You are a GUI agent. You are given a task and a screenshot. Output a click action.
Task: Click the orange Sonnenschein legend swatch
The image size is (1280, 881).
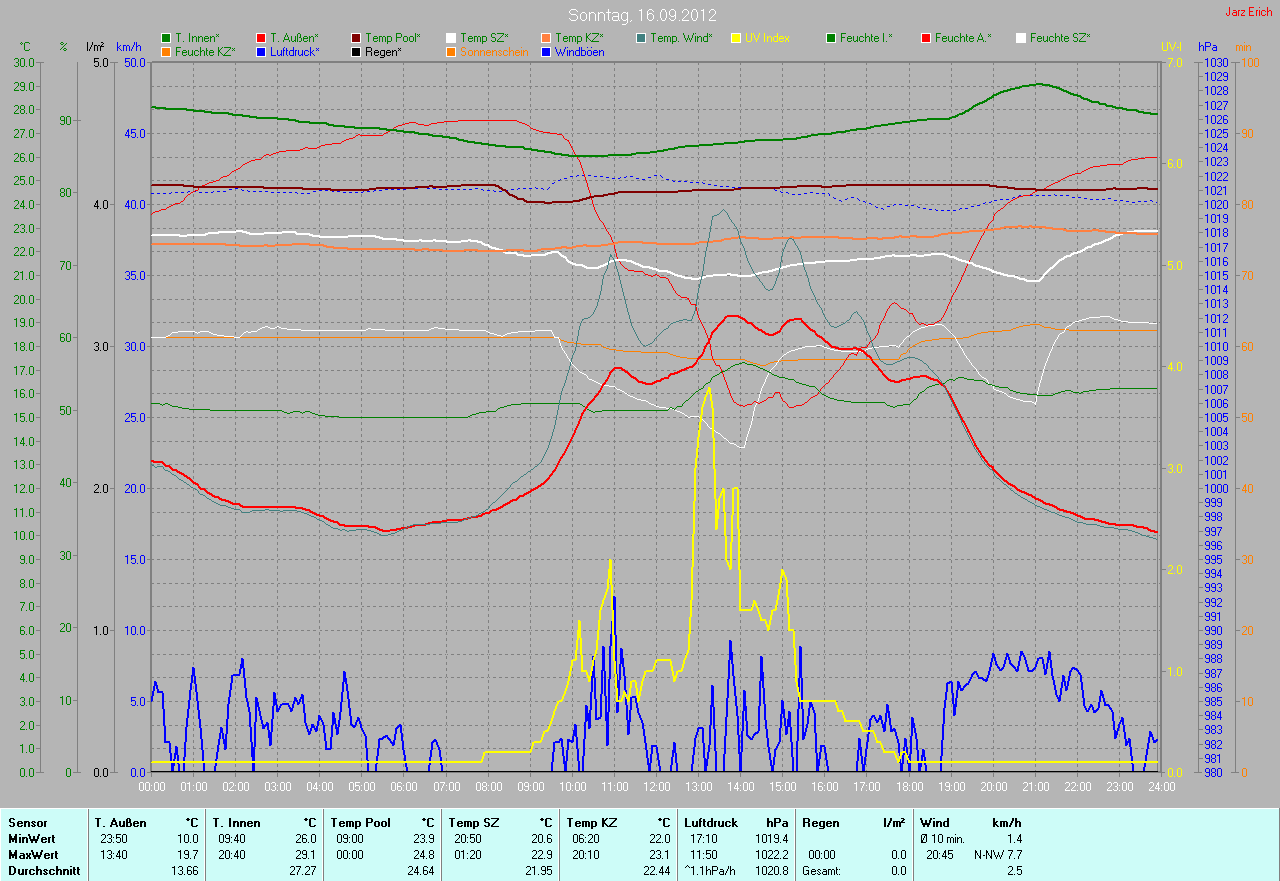tap(452, 52)
